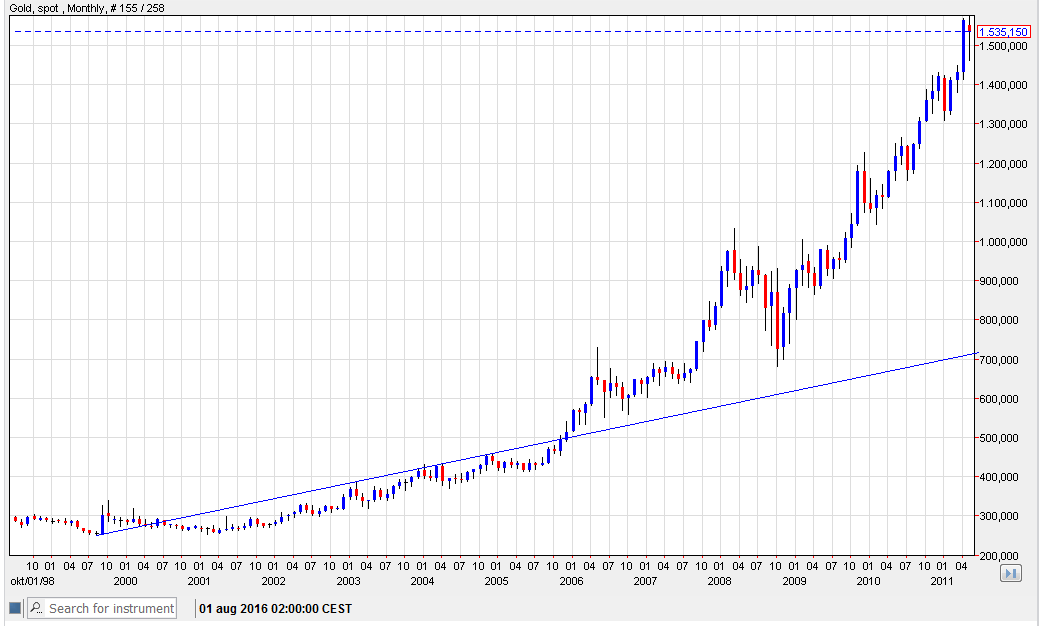1040x626 pixels.
Task: Click the 200,000 price axis label
Action: point(1005,556)
